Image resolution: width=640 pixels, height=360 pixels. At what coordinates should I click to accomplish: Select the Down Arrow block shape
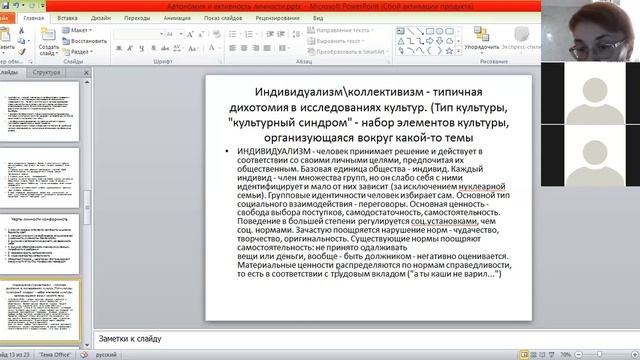[440, 41]
